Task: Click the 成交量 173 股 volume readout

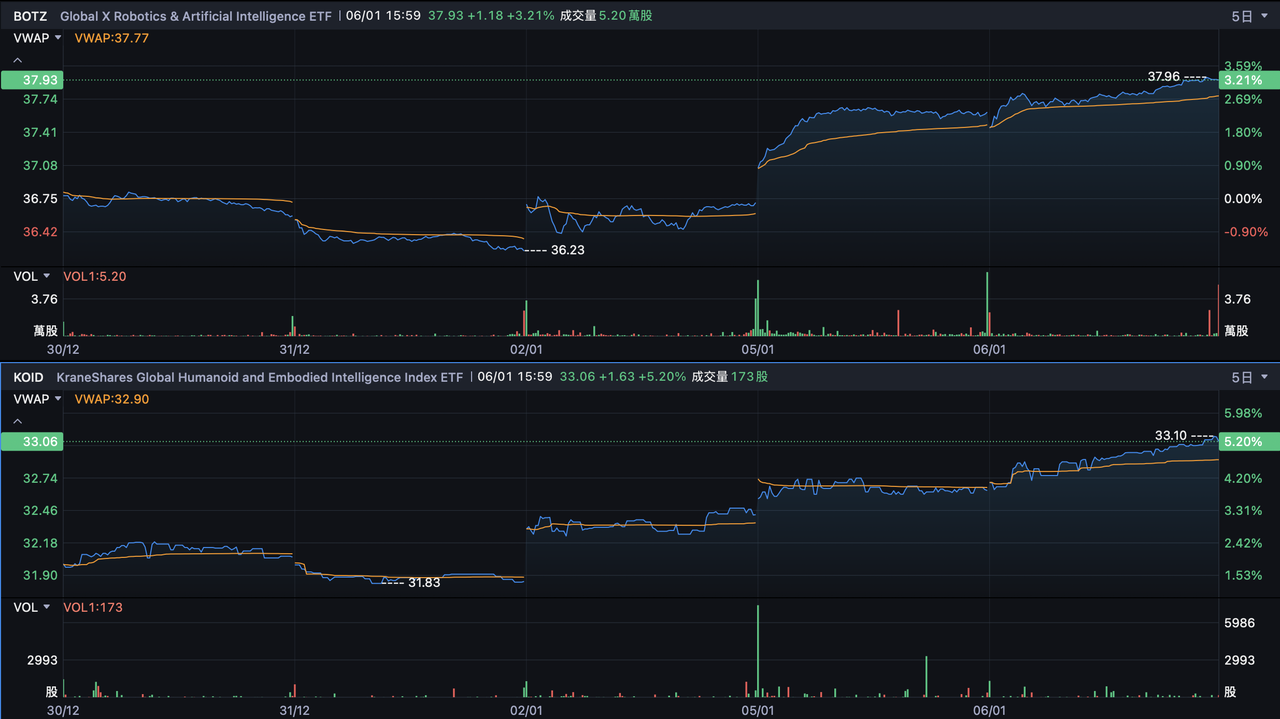Action: (729, 377)
